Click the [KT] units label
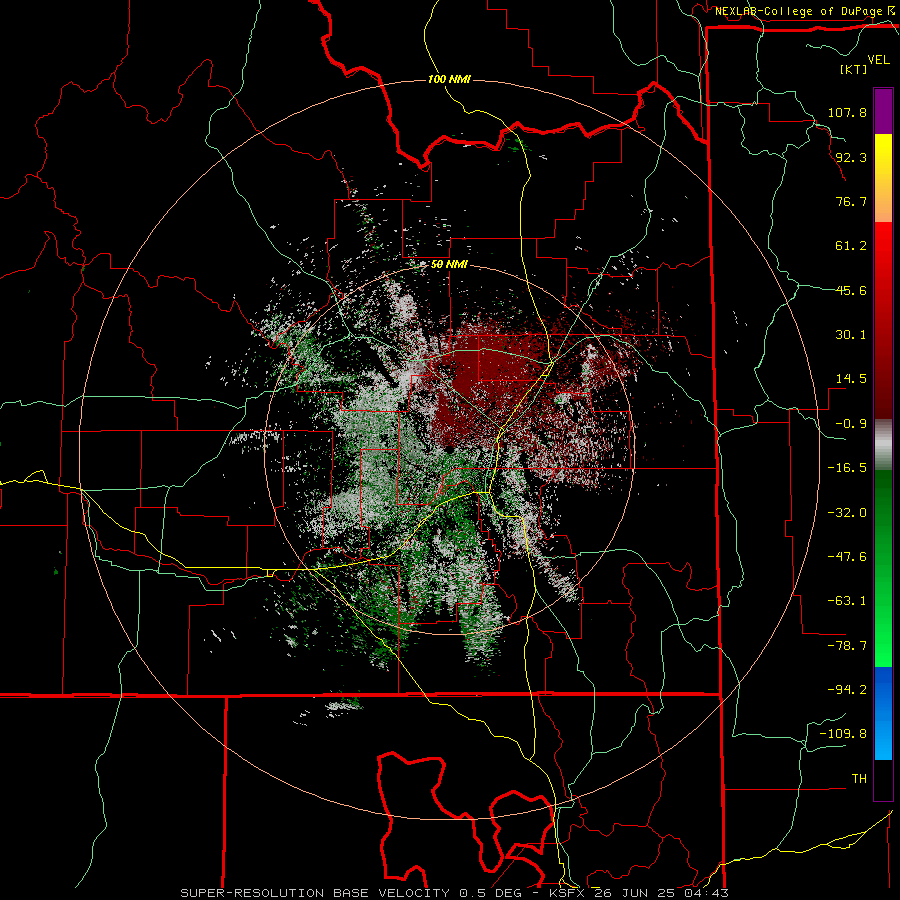 click(x=853, y=69)
